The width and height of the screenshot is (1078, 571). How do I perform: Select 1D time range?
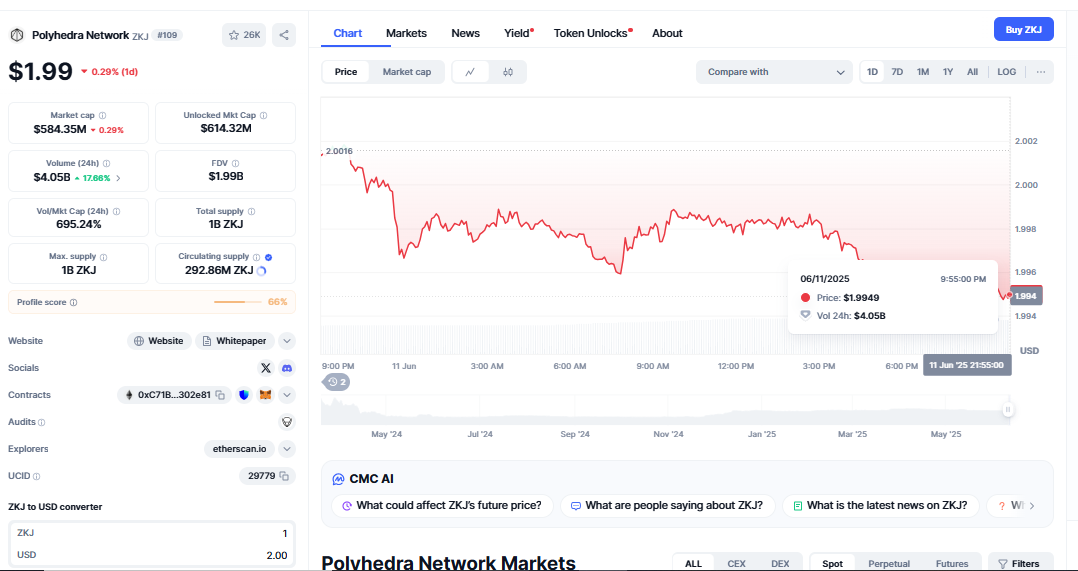(x=872, y=72)
